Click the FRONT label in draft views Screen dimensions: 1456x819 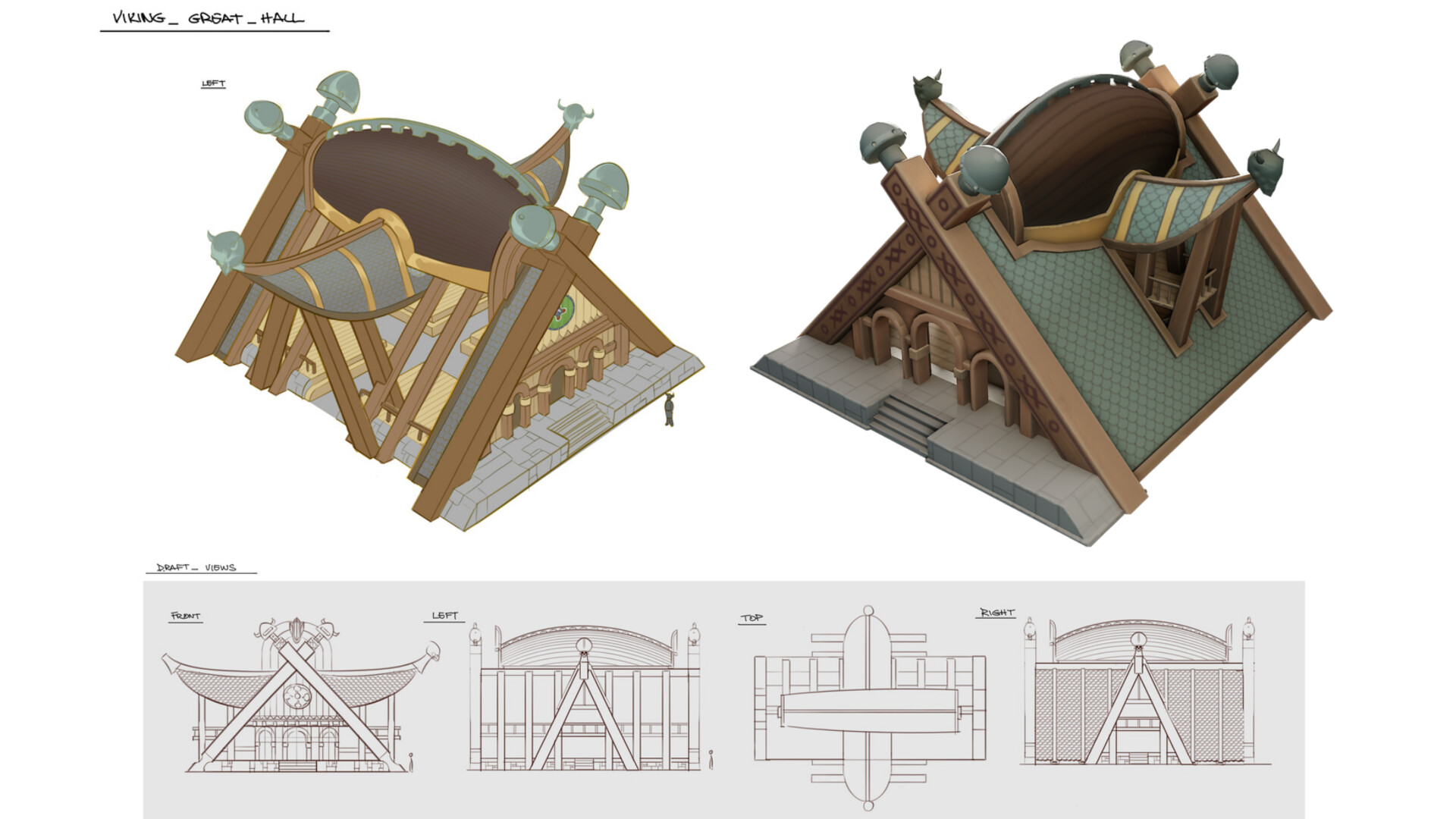[186, 616]
